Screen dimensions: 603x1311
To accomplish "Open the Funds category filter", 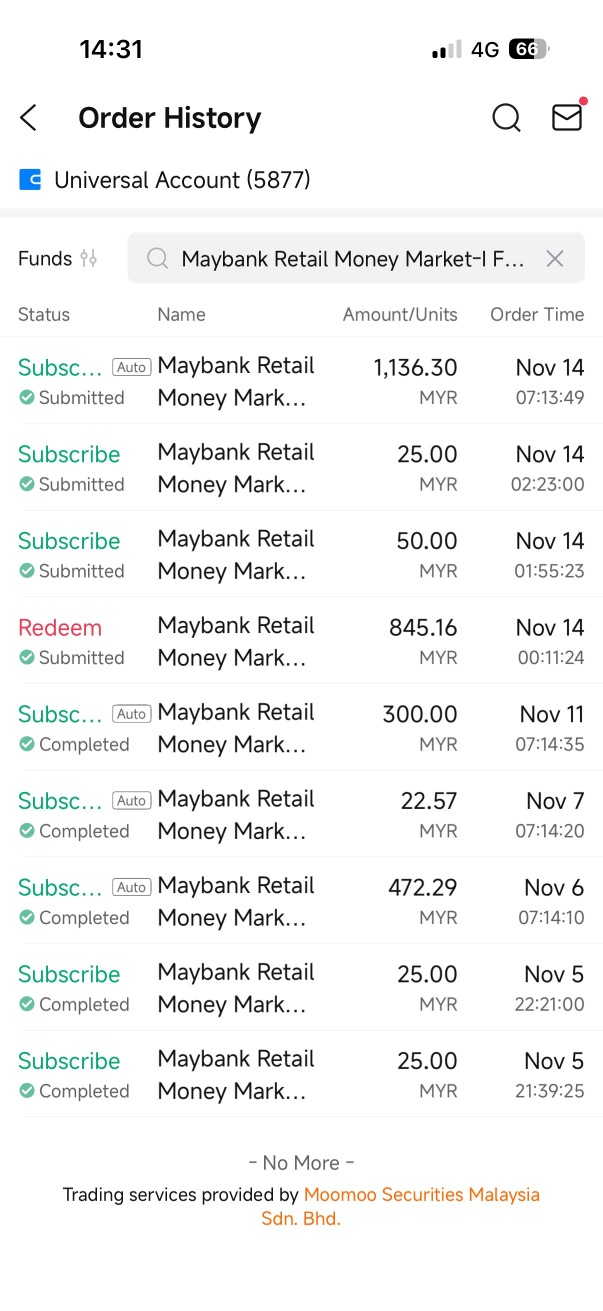I will click(45, 258).
